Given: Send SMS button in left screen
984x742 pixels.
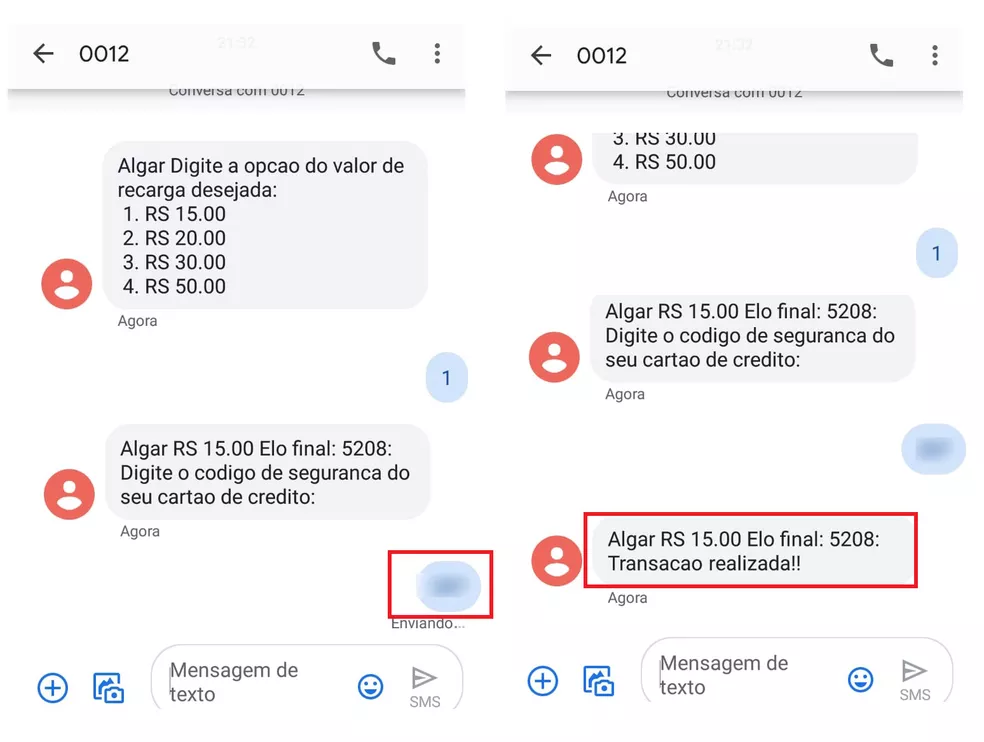Looking at the screenshot, I should tap(425, 687).
